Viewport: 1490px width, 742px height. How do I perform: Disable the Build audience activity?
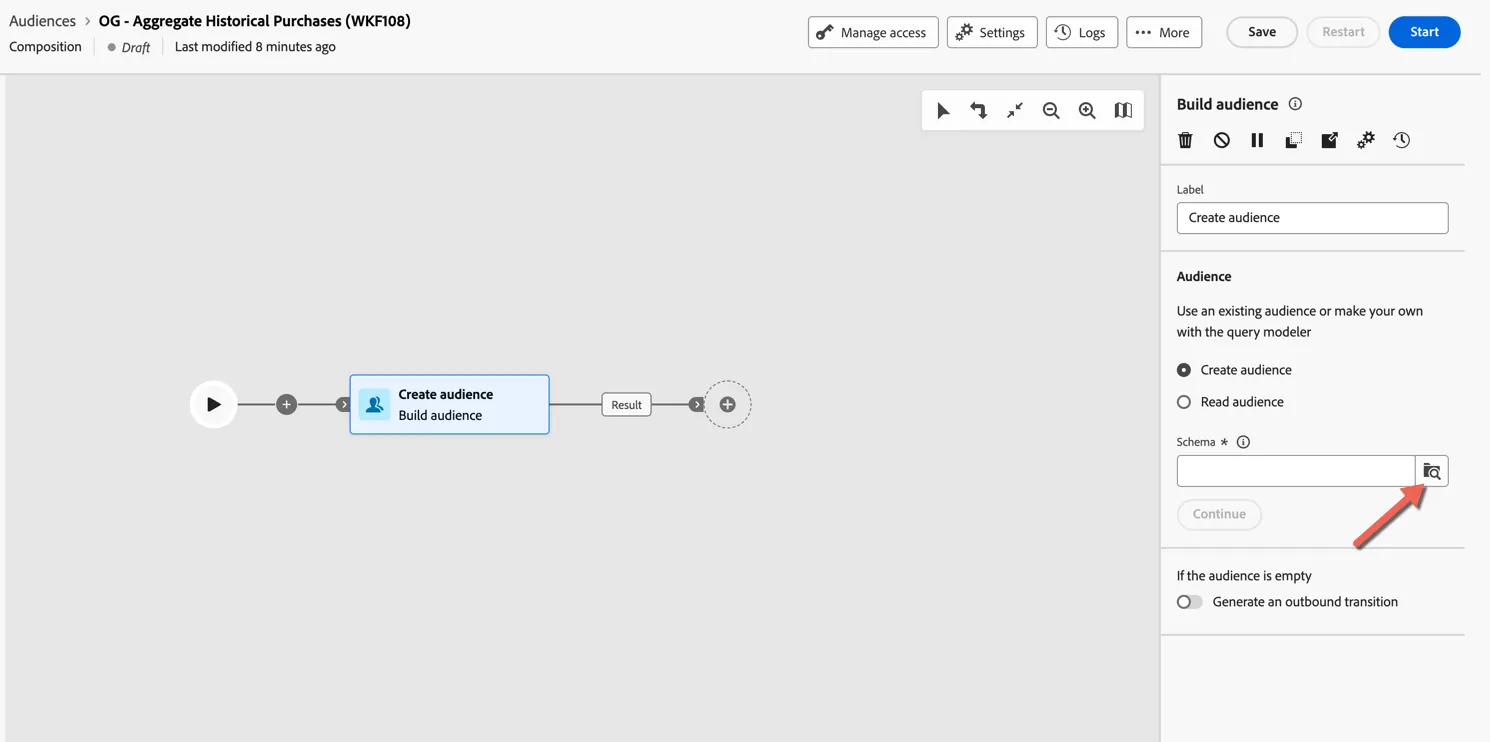1221,140
